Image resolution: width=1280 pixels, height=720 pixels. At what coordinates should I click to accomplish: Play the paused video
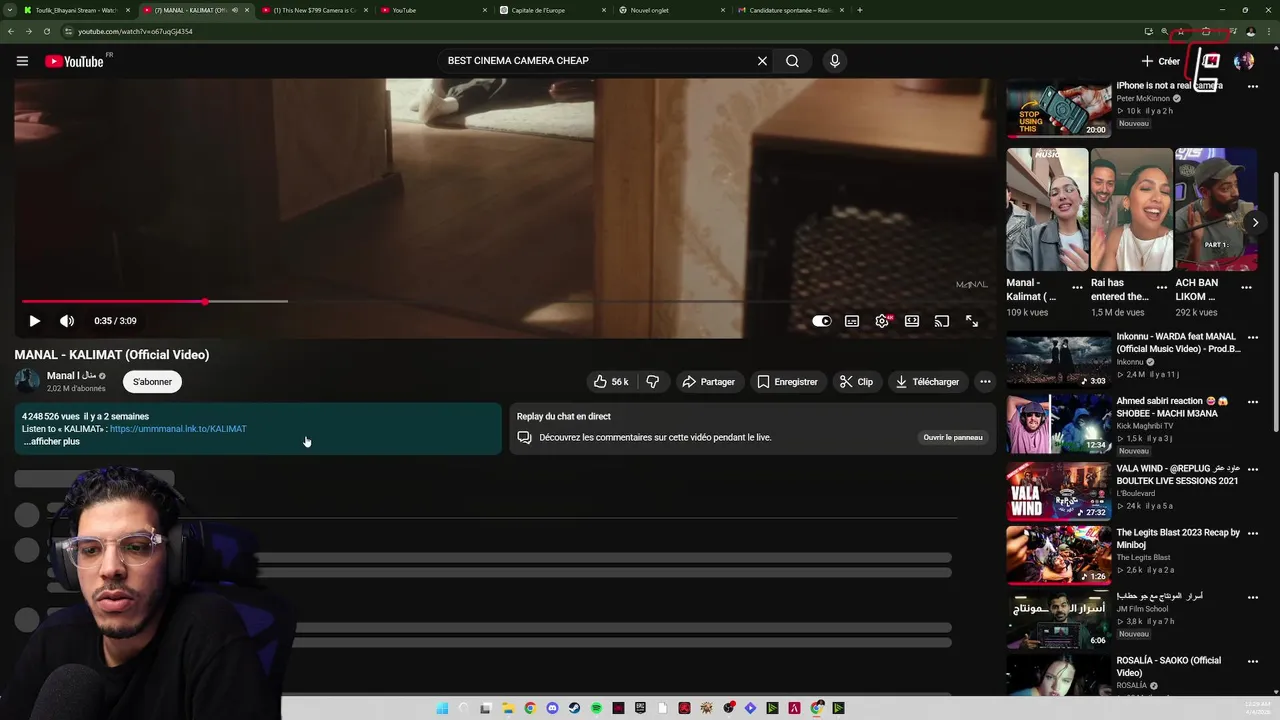pos(34,321)
